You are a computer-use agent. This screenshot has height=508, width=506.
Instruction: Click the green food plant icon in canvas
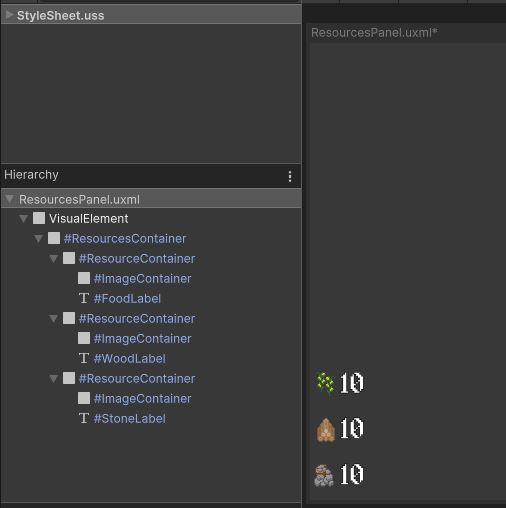click(x=325, y=383)
